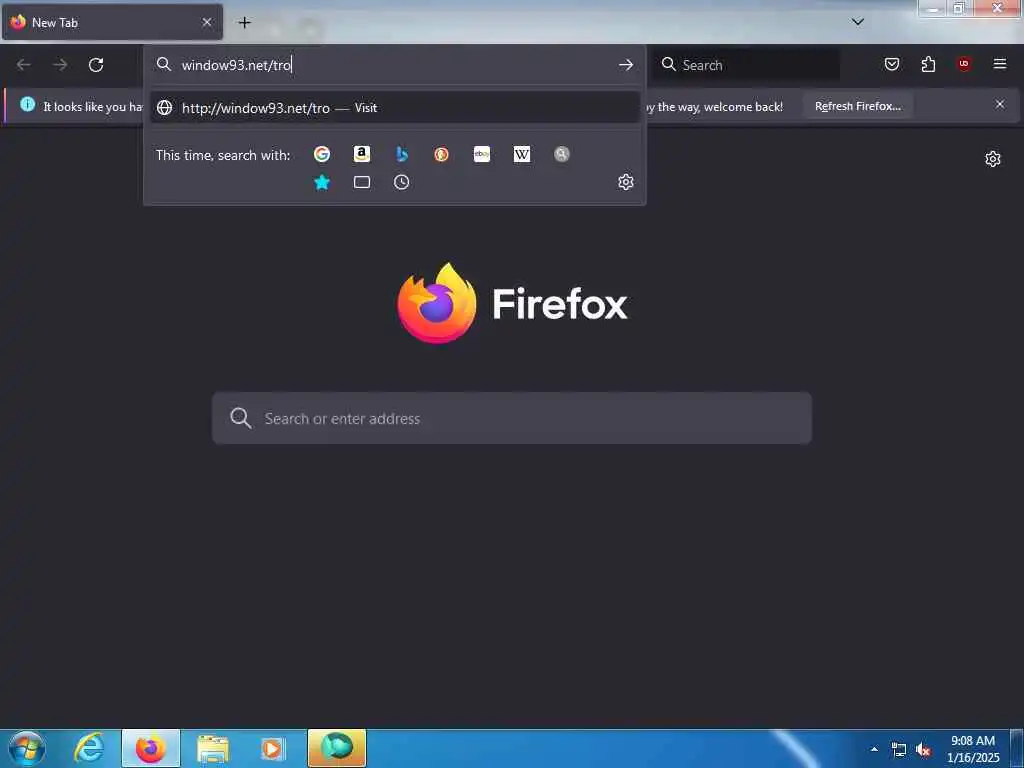Open the uBlock Origin extension icon

click(x=964, y=64)
